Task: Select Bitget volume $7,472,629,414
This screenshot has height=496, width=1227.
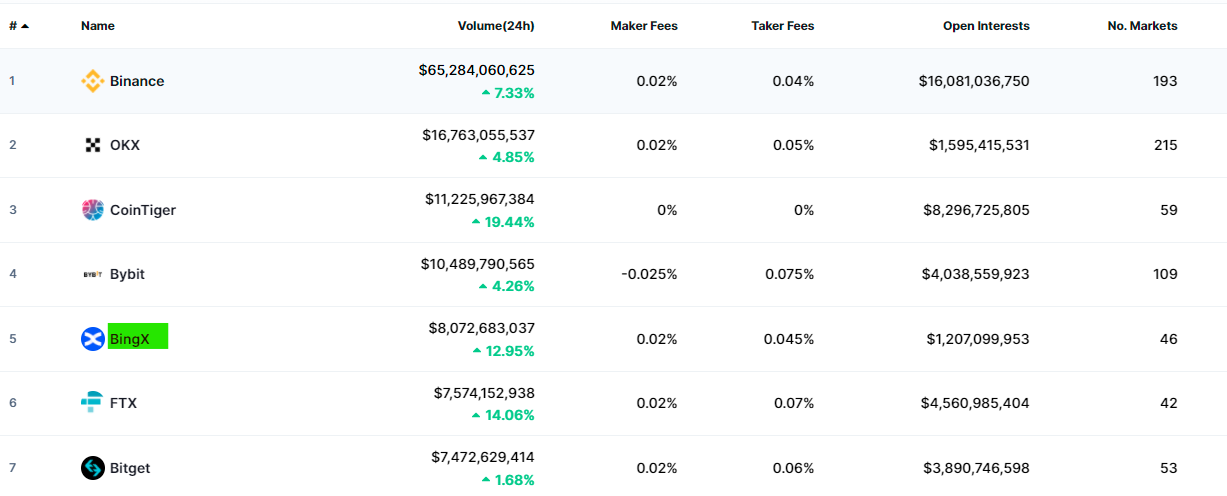Action: coord(483,457)
